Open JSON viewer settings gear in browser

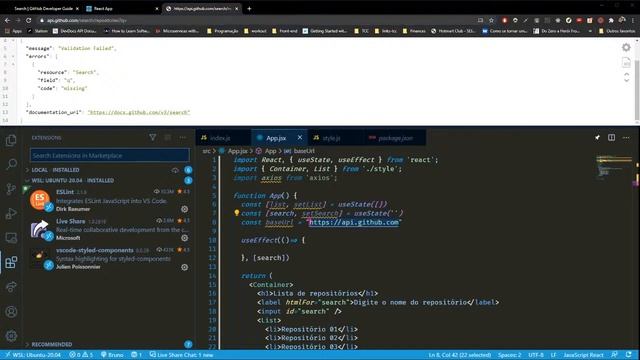pyautogui.click(x=626, y=47)
